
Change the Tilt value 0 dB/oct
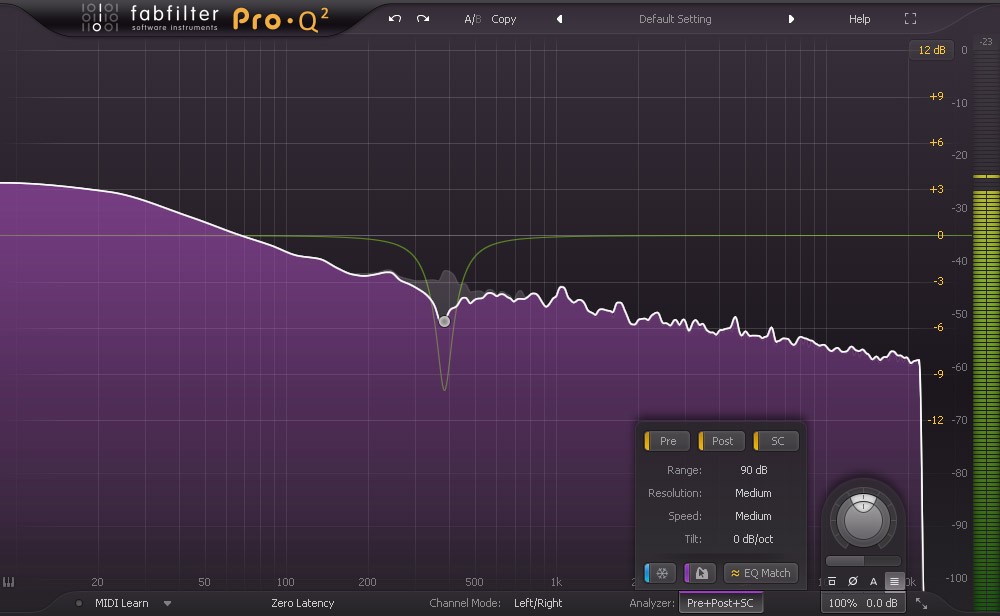pyautogui.click(x=753, y=539)
